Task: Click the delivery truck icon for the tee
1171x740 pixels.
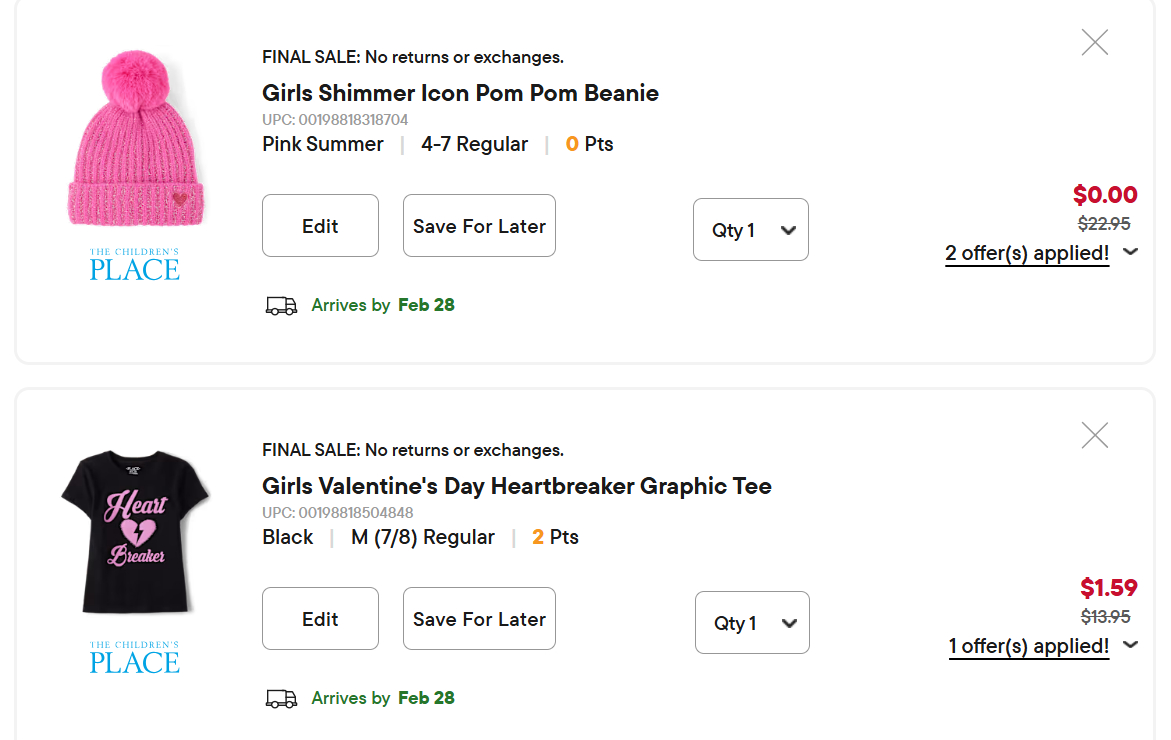Action: (281, 699)
